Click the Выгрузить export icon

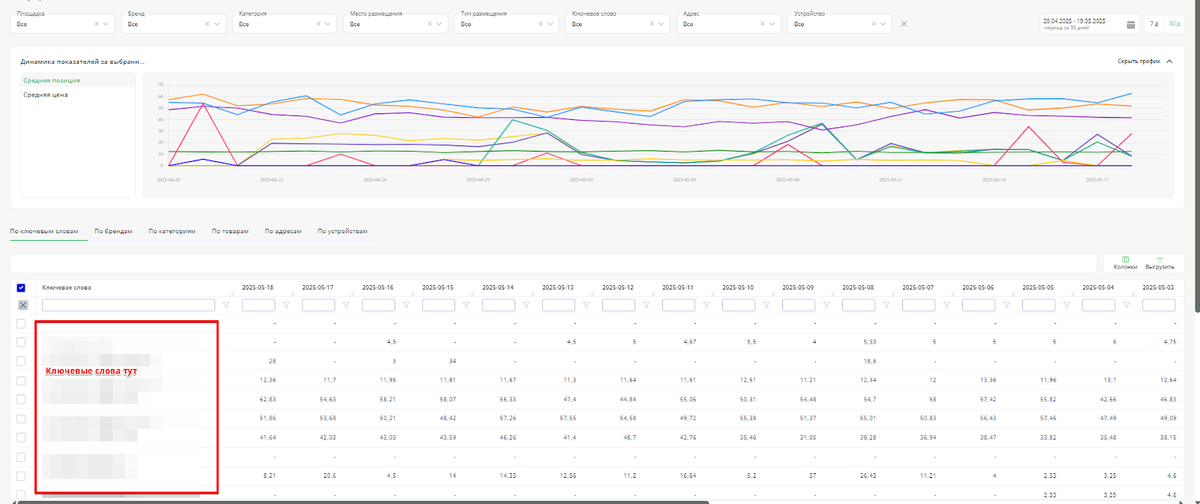coord(1158,259)
